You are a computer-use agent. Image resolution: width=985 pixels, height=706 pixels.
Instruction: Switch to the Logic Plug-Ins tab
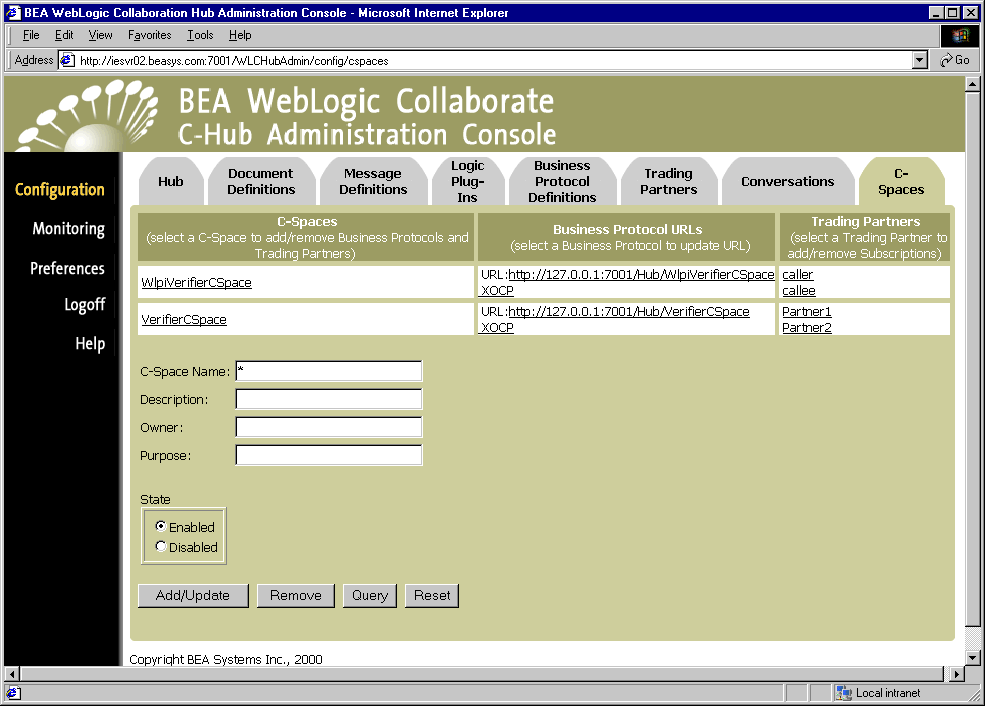click(x=467, y=182)
